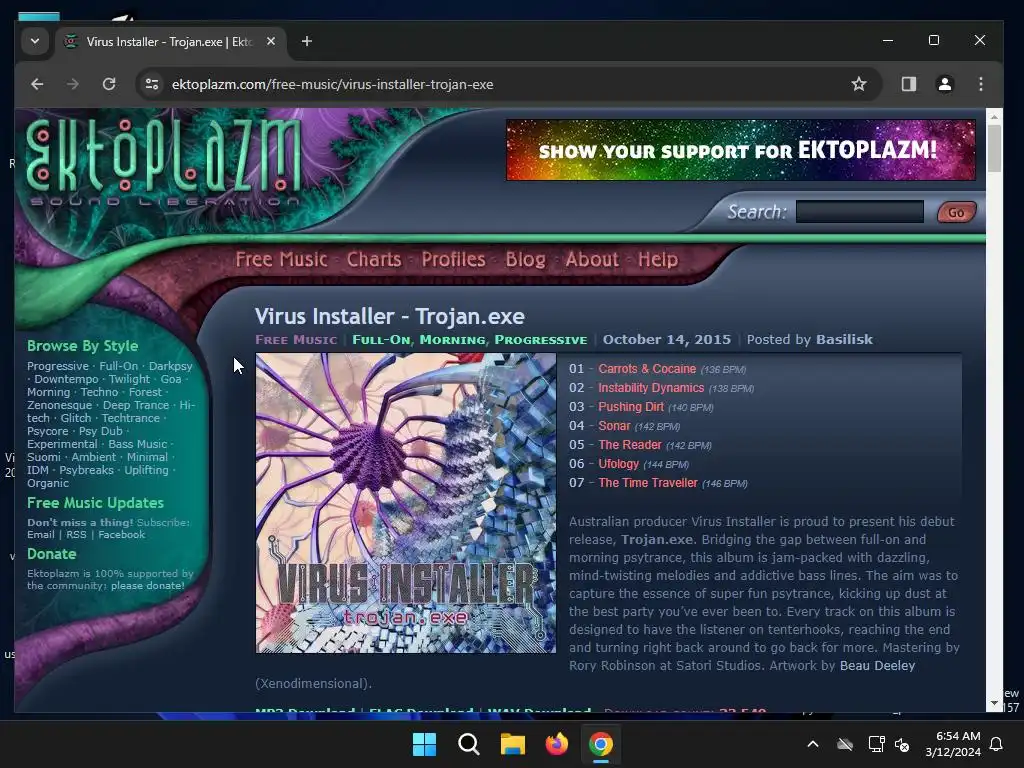Open the notifications bell
This screenshot has height=768, width=1024.
coord(996,744)
